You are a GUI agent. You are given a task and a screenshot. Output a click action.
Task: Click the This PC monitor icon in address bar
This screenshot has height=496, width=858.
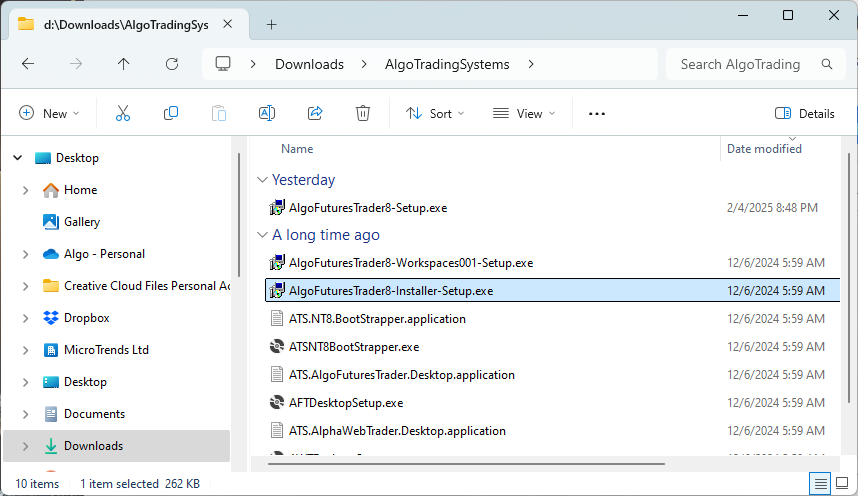click(x=223, y=64)
